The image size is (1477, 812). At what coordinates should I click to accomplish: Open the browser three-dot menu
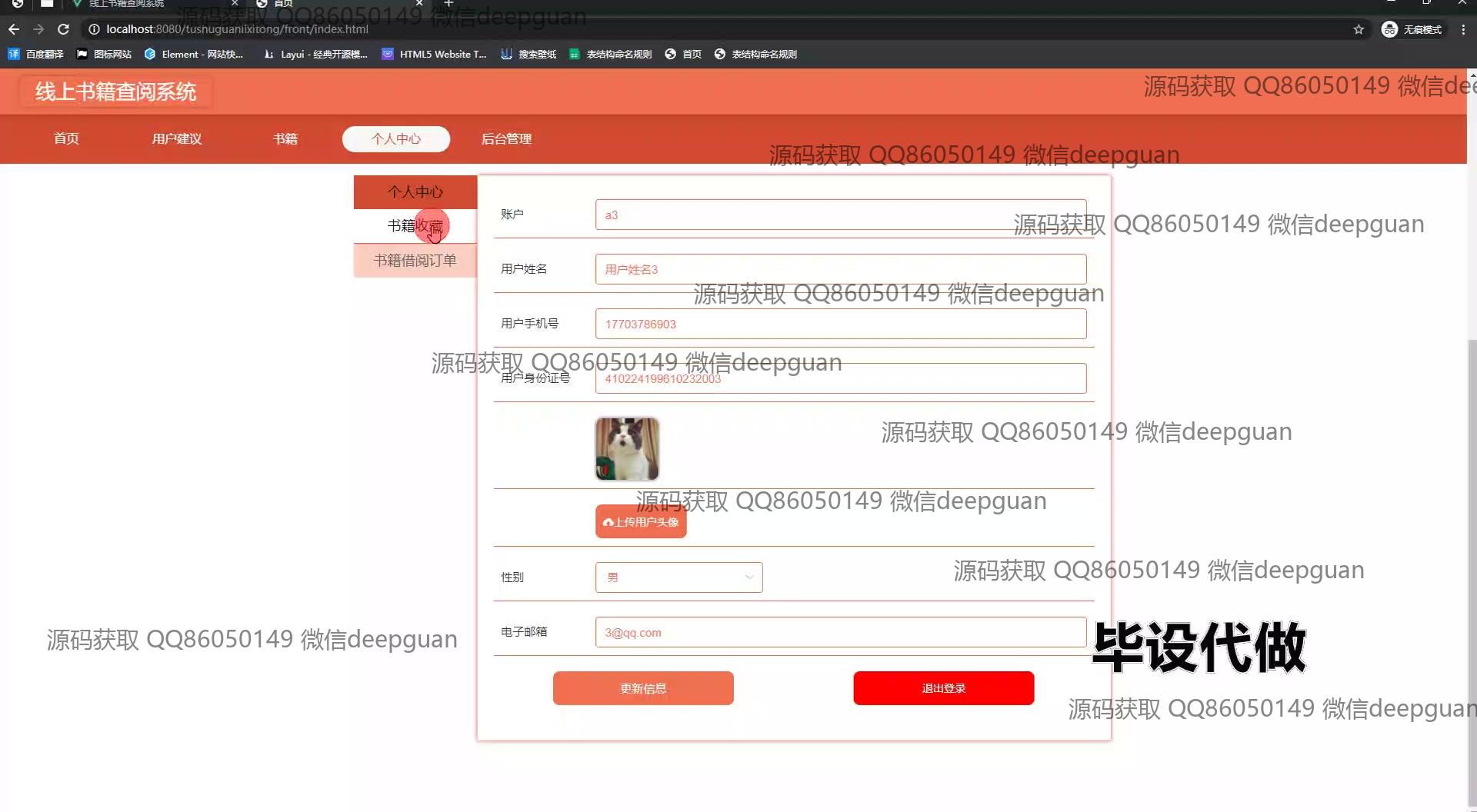[x=1463, y=29]
